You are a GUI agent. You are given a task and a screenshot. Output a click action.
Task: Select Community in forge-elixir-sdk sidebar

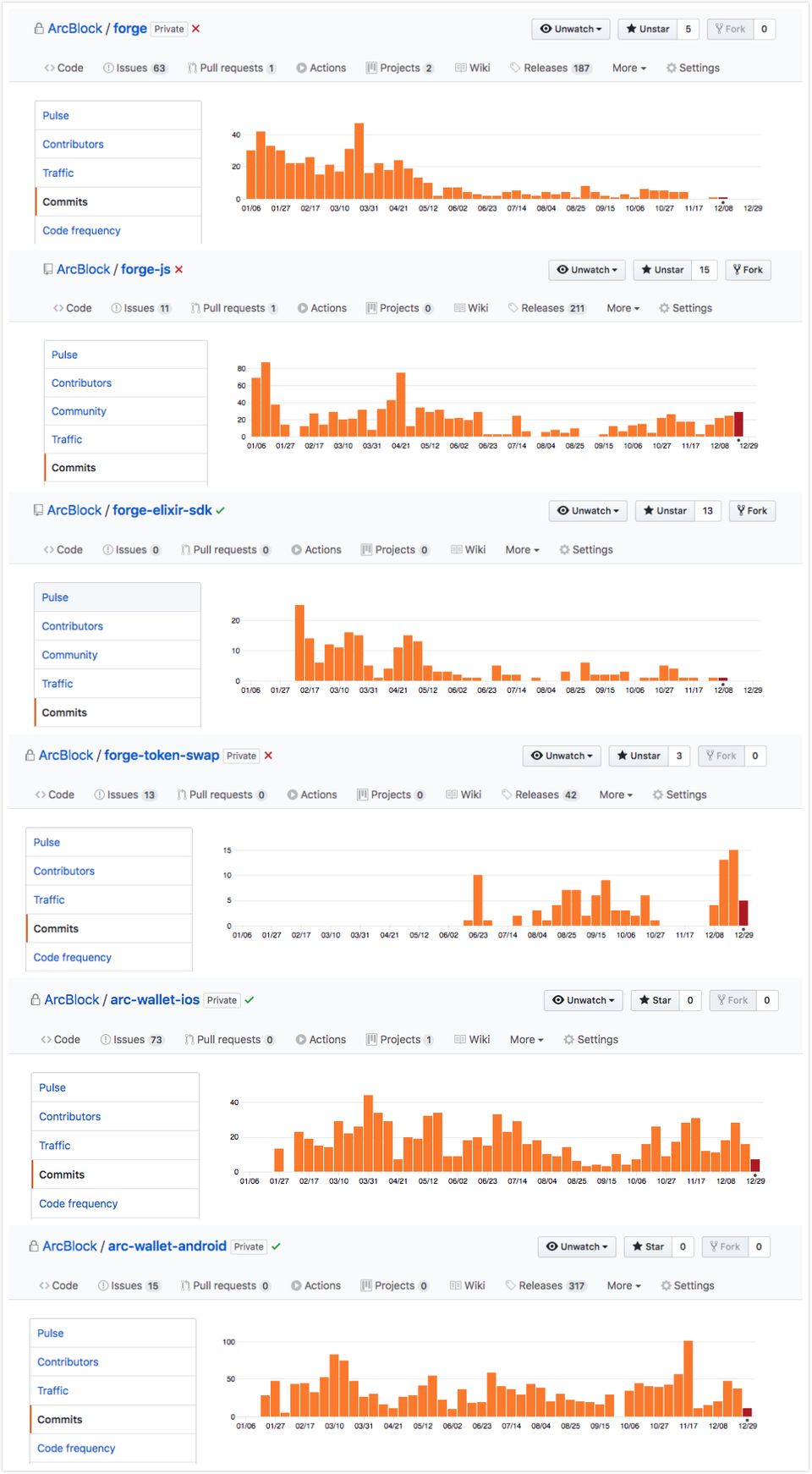tap(69, 655)
